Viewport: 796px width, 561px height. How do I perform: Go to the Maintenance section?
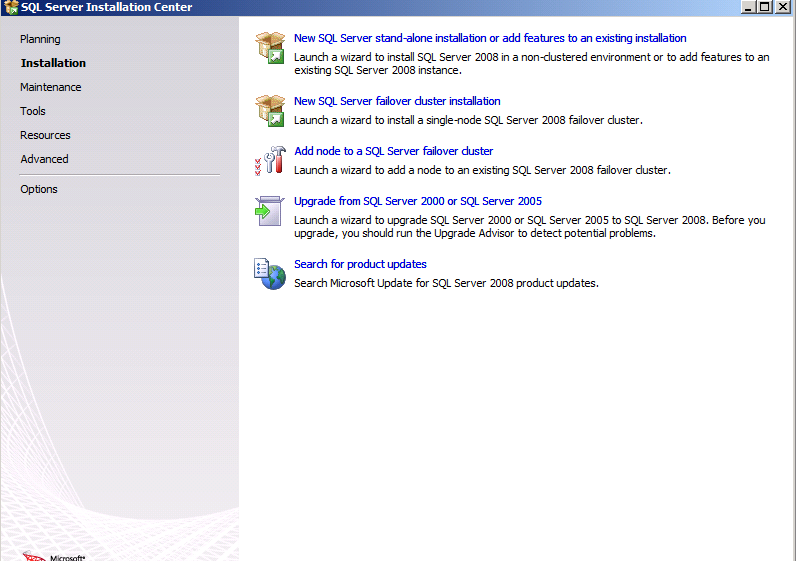(51, 87)
